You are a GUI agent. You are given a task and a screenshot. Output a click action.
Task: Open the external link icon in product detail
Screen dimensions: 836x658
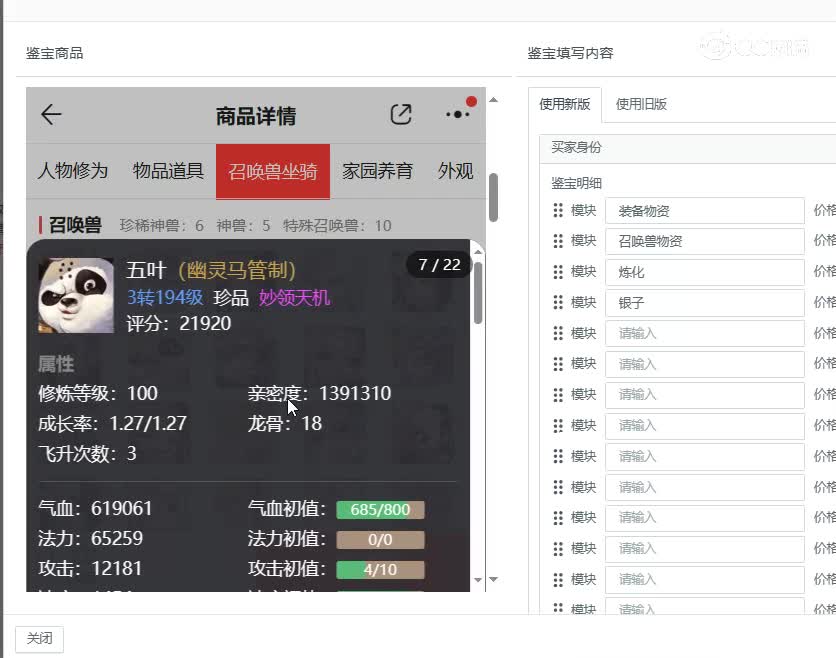coord(400,114)
